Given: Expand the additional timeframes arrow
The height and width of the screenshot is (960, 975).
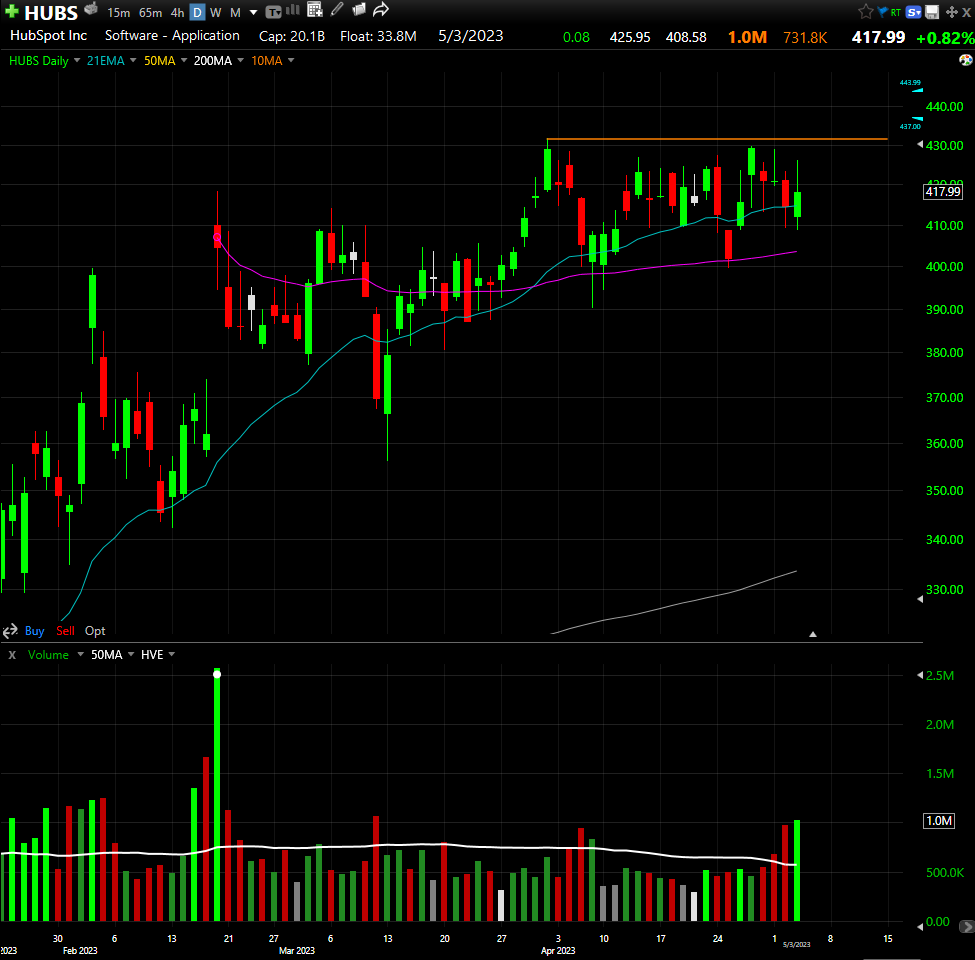Looking at the screenshot, I should pos(253,12).
